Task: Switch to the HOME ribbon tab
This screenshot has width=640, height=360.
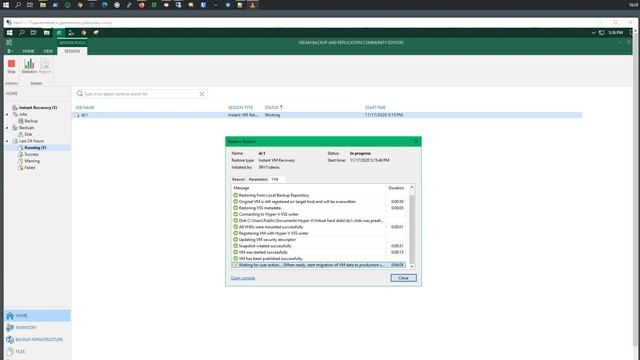Action: click(x=28, y=51)
